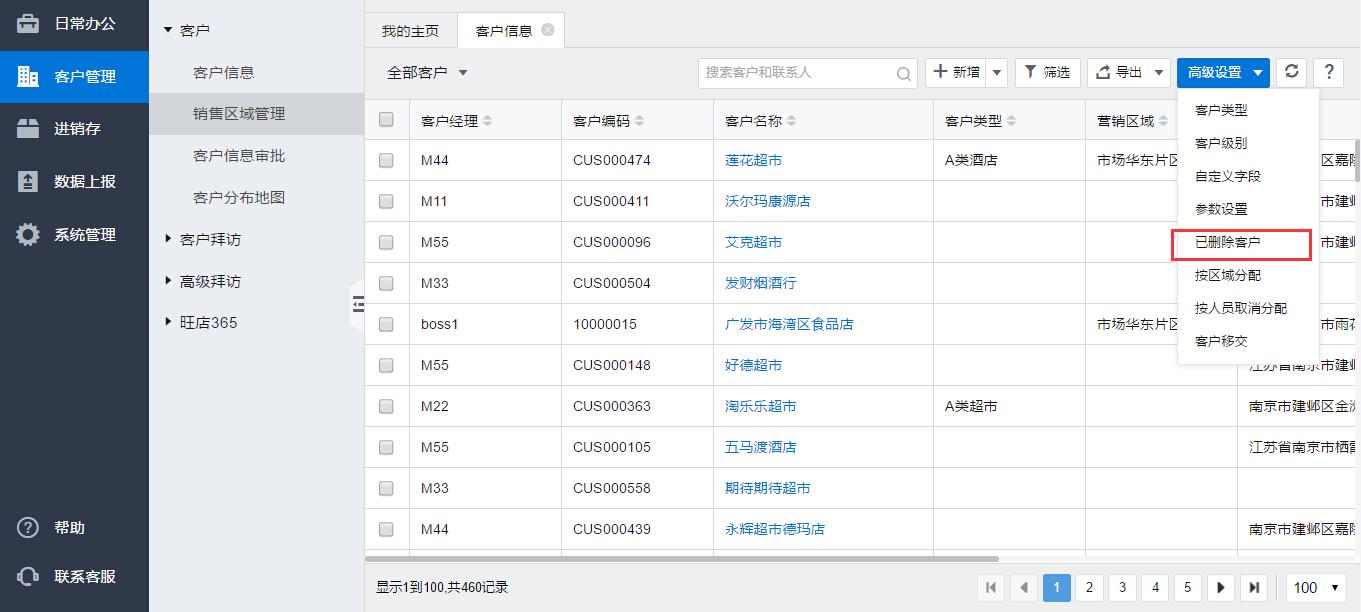This screenshot has width=1361, height=612.
Task: Go to the last page of records
Action: (x=1254, y=588)
